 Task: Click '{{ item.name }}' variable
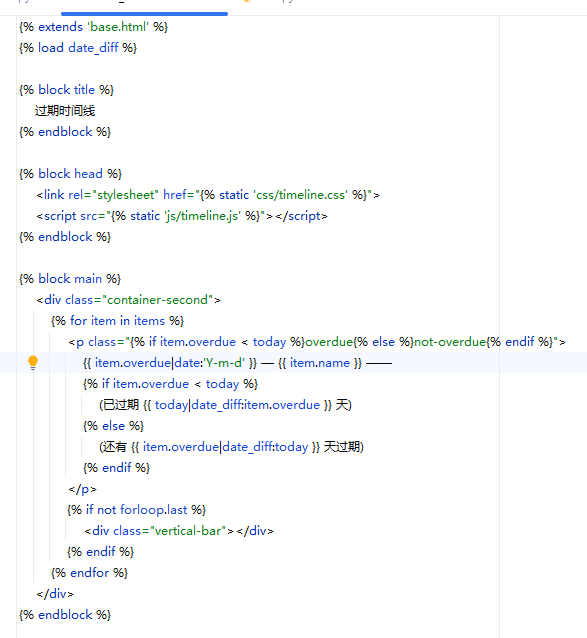tap(320, 363)
